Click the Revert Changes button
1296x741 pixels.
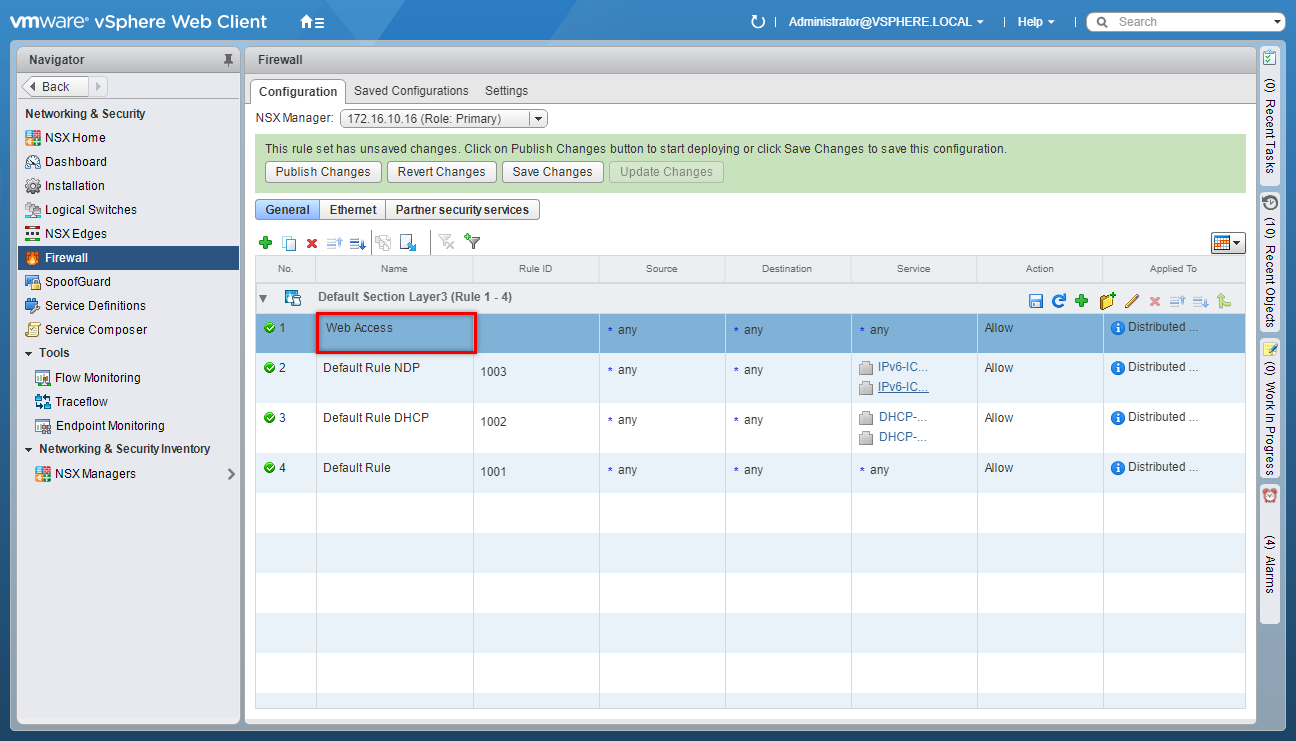[441, 172]
